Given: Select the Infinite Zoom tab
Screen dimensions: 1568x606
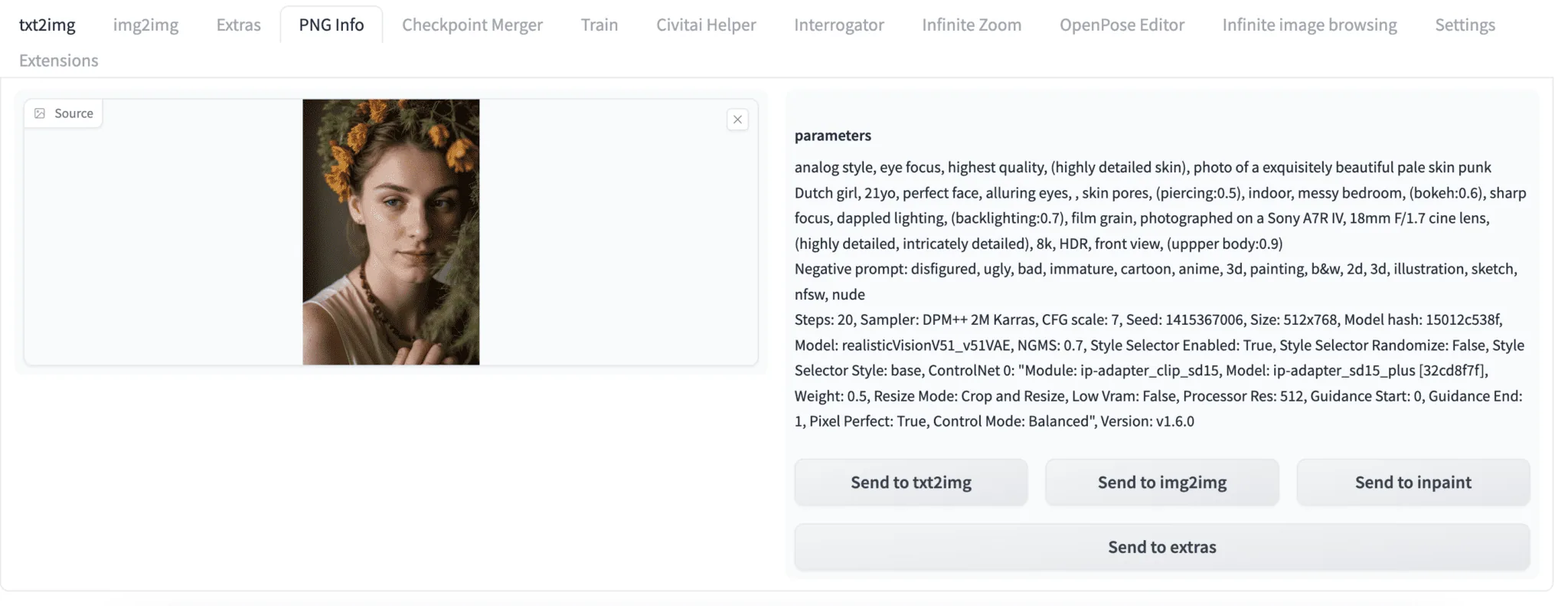Looking at the screenshot, I should pyautogui.click(x=971, y=25).
